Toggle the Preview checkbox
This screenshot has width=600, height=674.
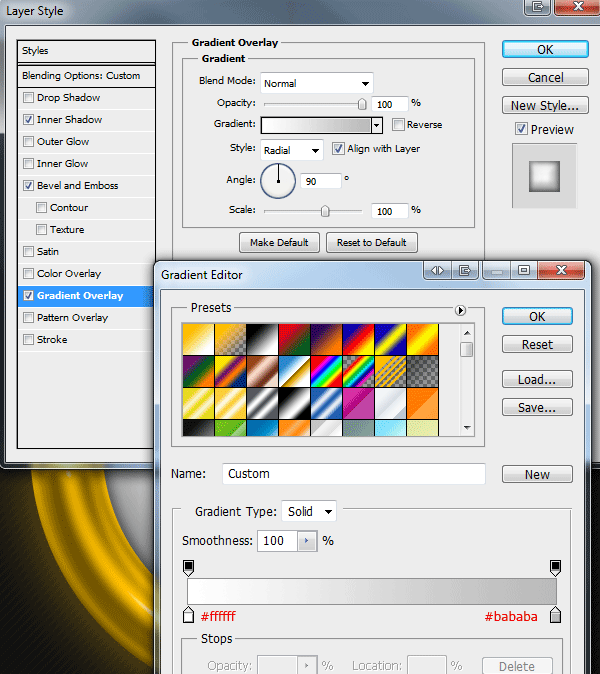point(521,129)
